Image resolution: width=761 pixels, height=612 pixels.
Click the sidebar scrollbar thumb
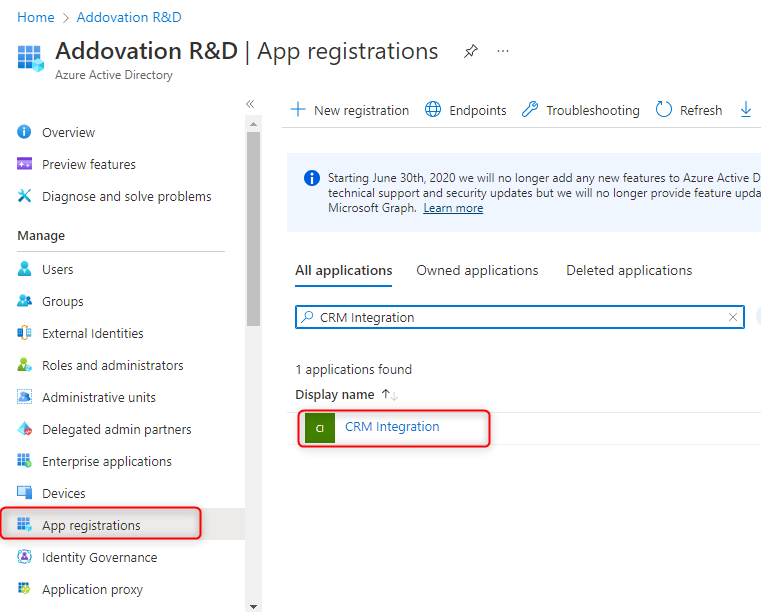click(x=253, y=229)
